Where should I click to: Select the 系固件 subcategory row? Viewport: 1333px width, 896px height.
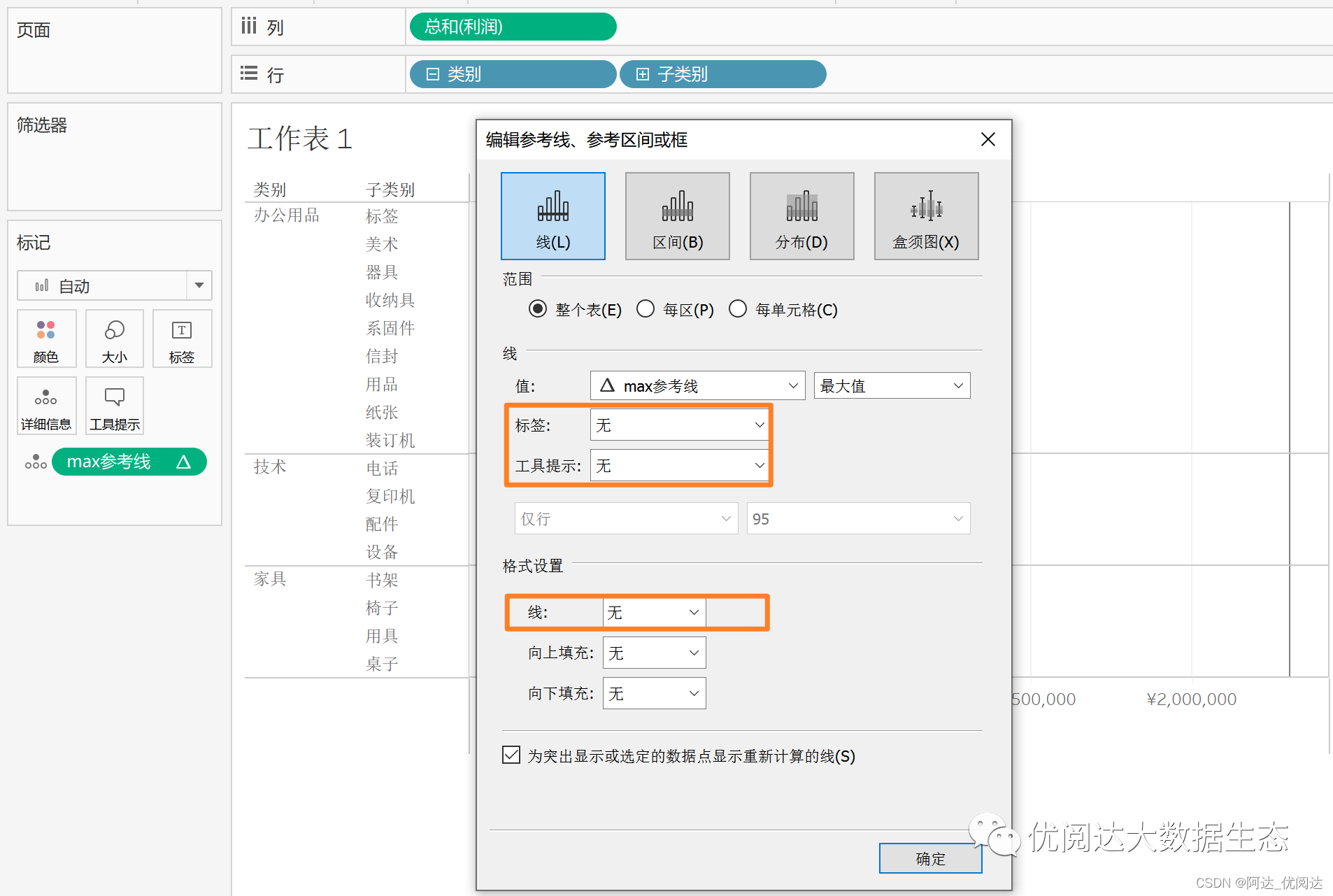(x=390, y=328)
